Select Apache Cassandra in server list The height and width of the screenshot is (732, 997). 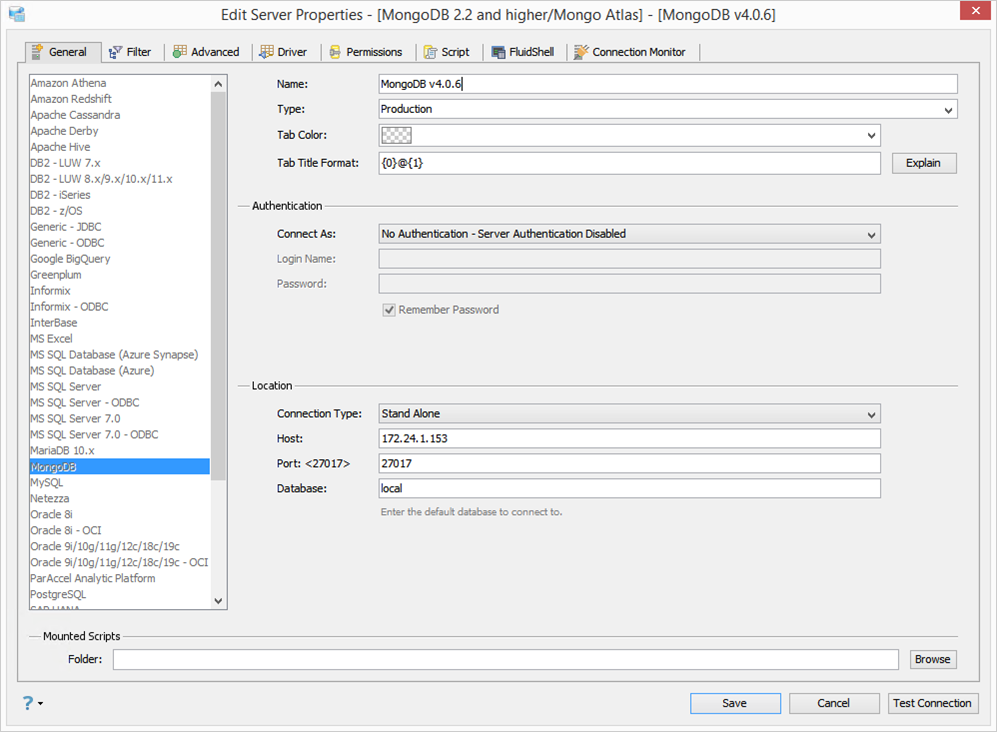[x=120, y=115]
